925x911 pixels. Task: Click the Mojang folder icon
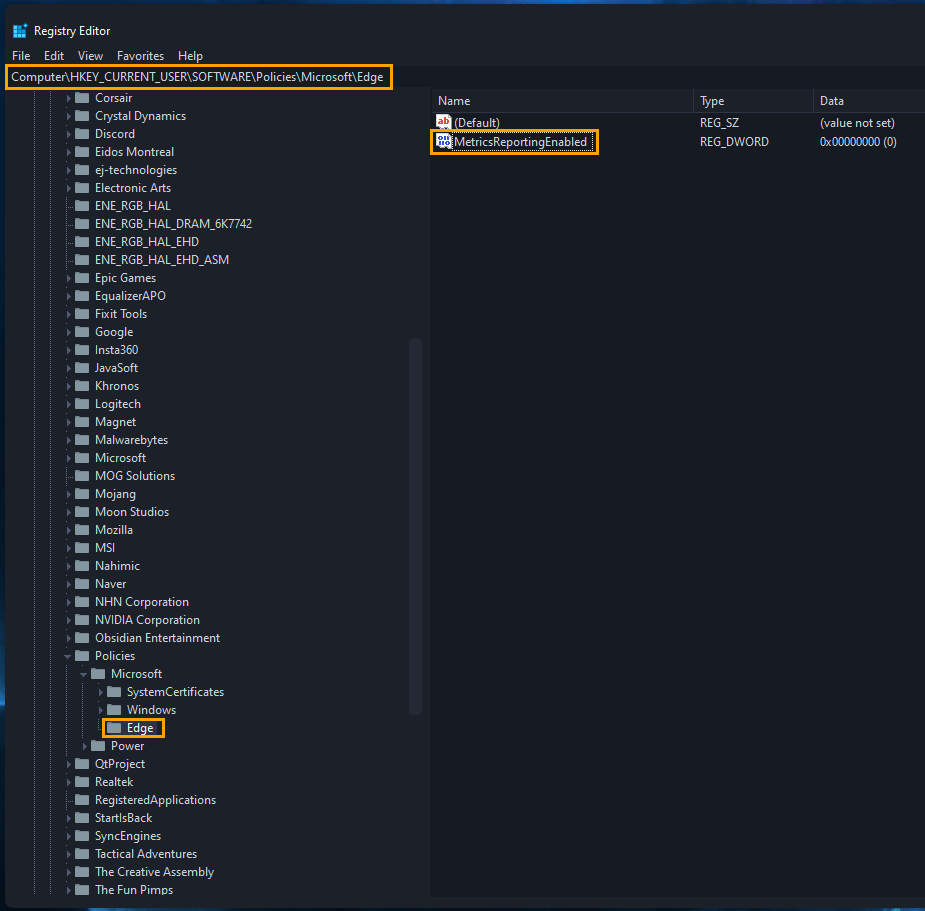[x=82, y=494]
